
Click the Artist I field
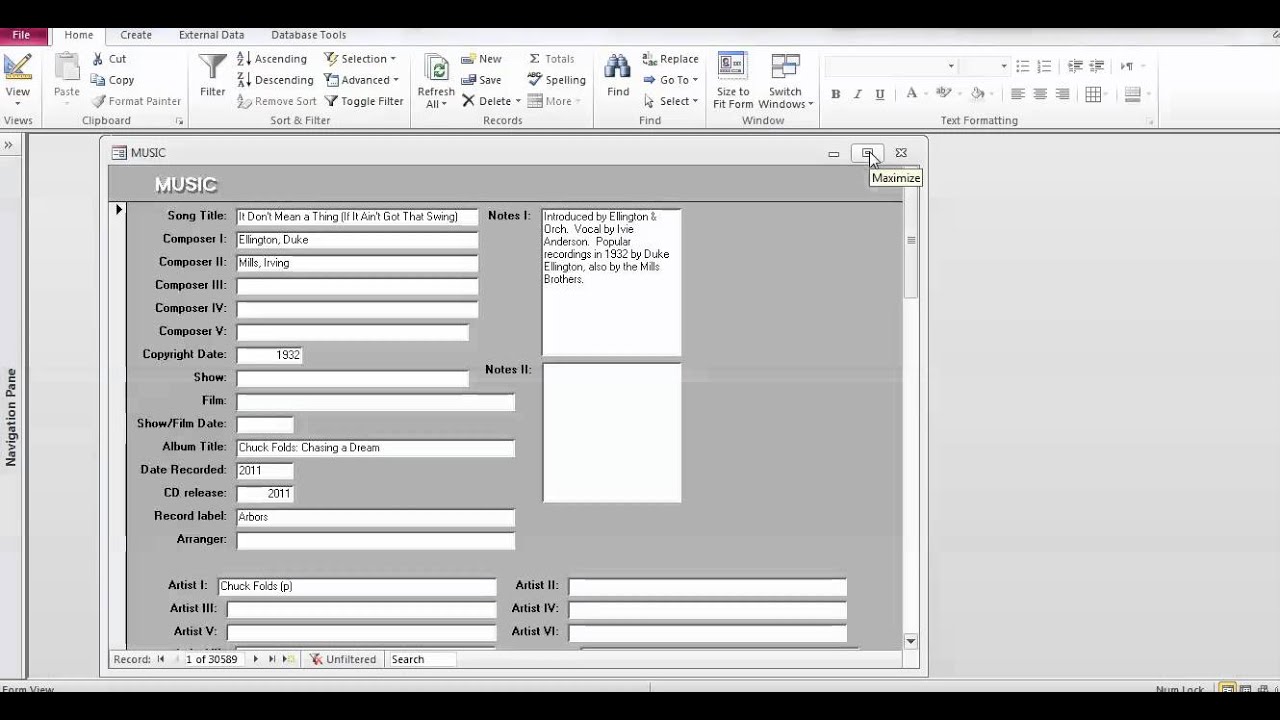point(357,586)
